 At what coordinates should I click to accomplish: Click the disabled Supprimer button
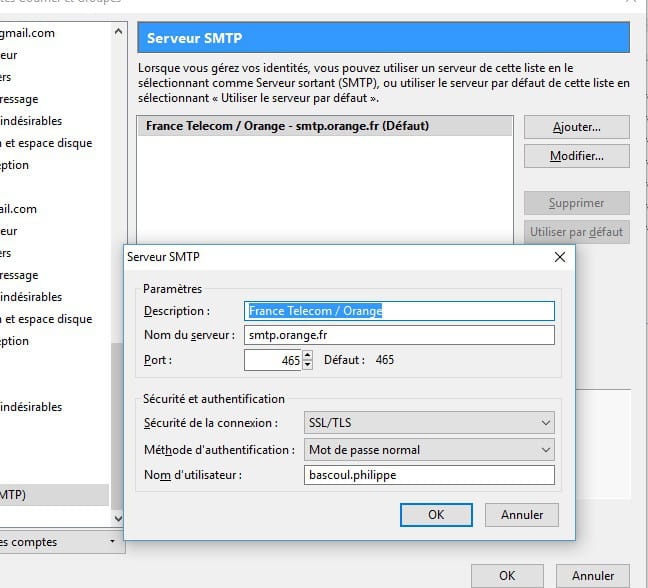577,203
